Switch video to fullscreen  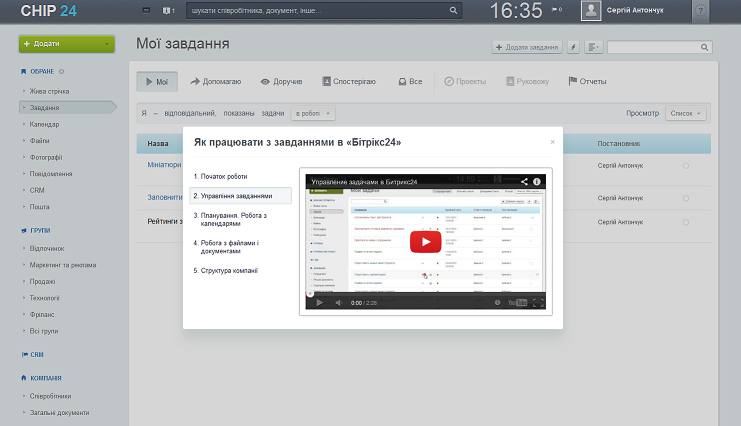pos(538,303)
